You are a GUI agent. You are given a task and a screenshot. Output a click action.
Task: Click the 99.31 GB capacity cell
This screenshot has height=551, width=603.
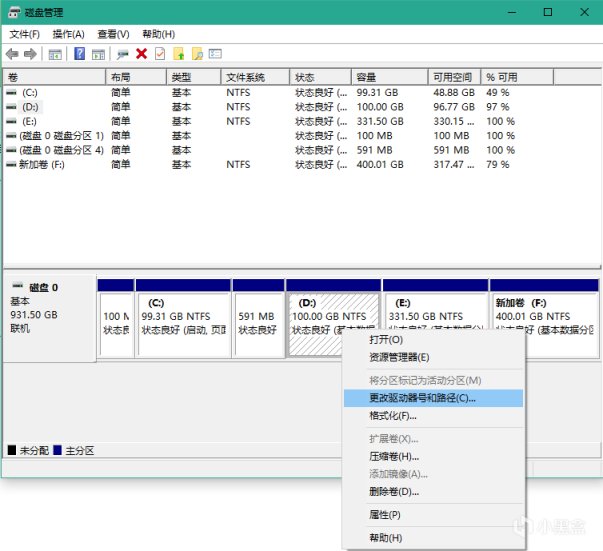point(377,93)
